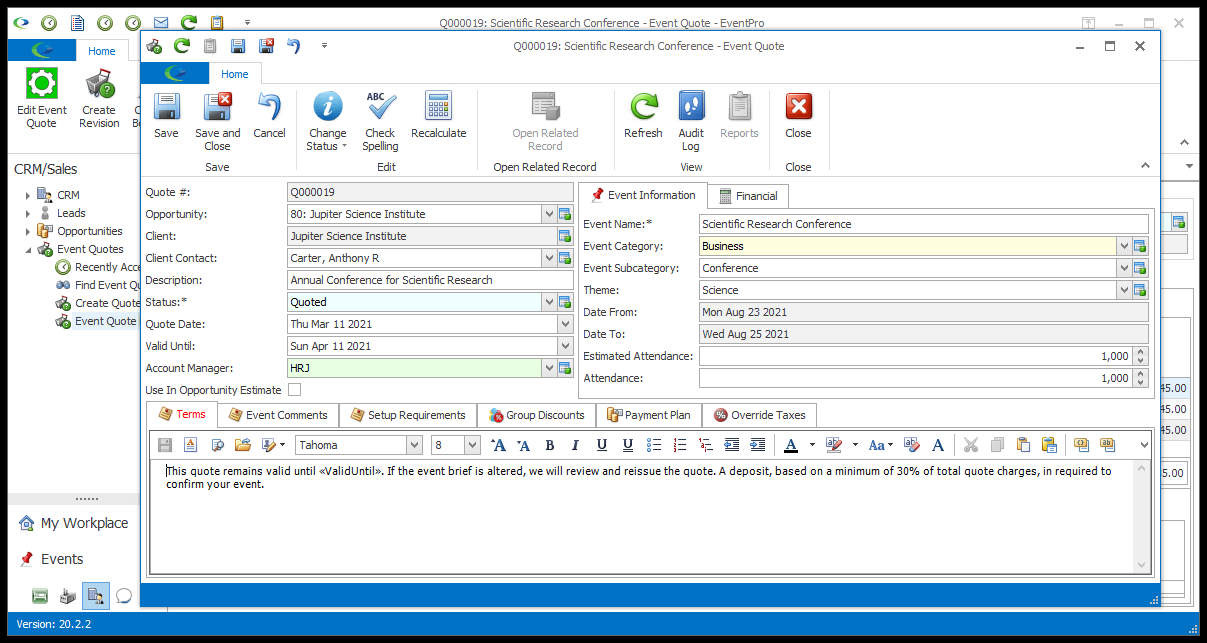
Task: Click the open folder icon in Terms toolbar
Action: [x=243, y=445]
